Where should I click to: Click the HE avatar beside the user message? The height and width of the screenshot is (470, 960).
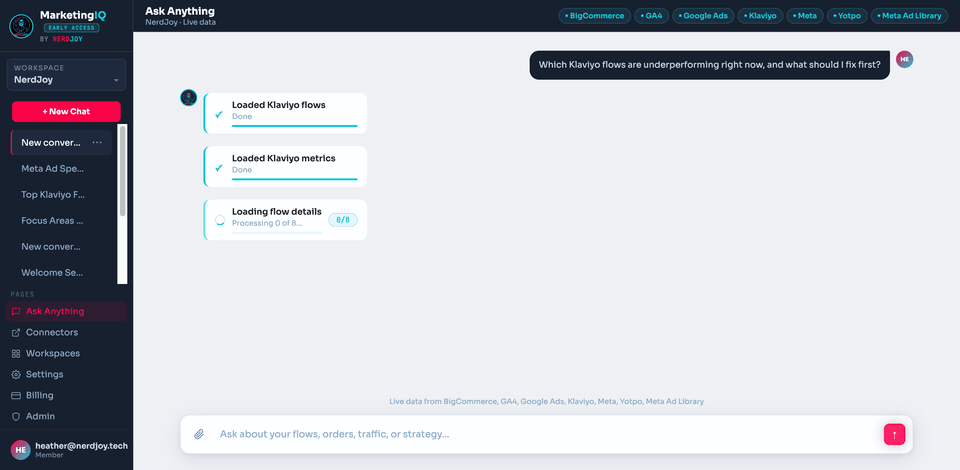(904, 59)
